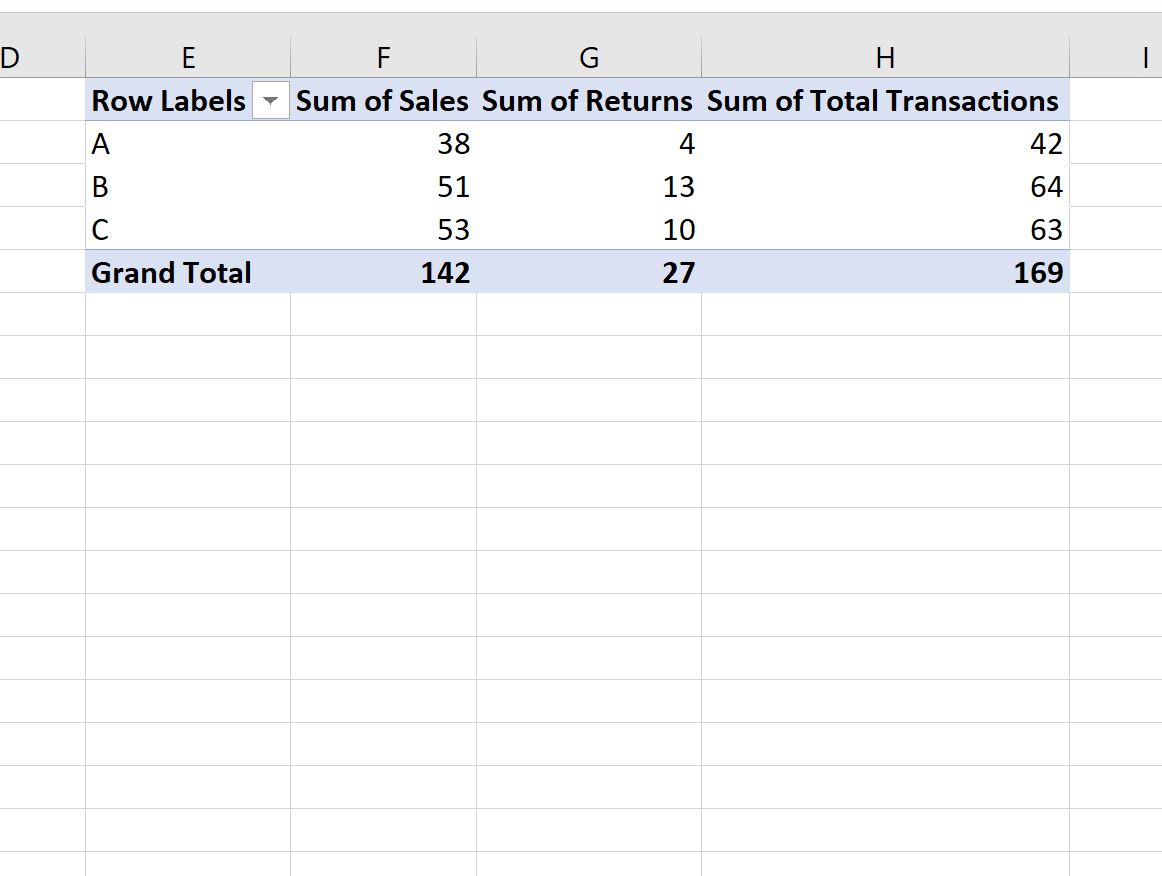
Task: Select the Grand Total label cell
Action: [x=188, y=272]
